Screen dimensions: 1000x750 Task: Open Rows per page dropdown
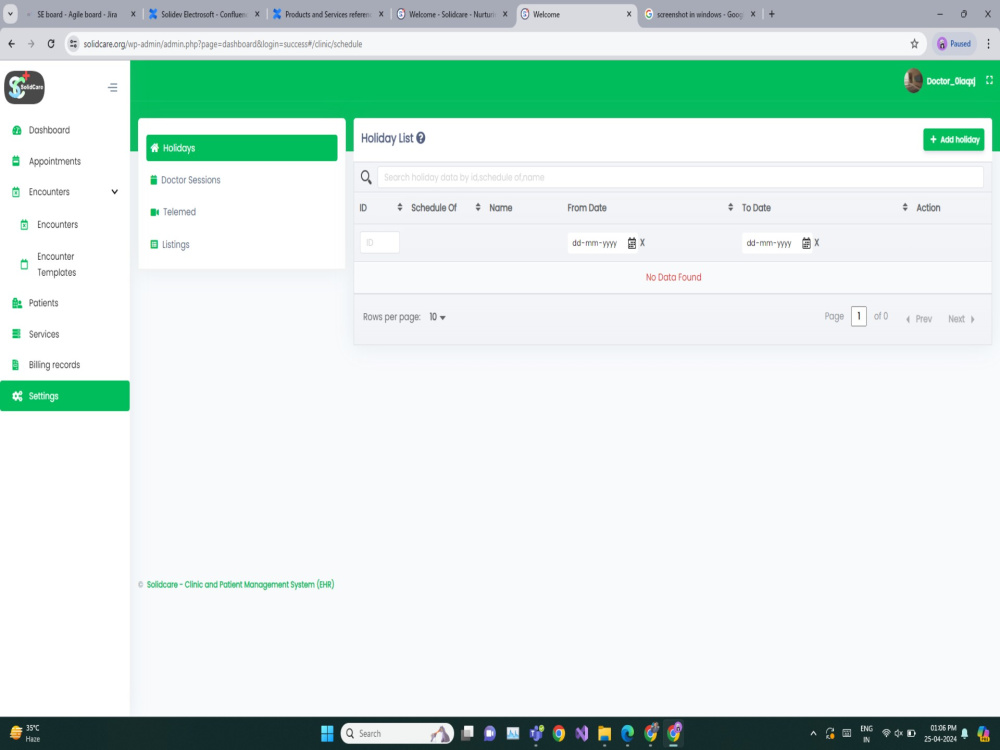point(438,317)
